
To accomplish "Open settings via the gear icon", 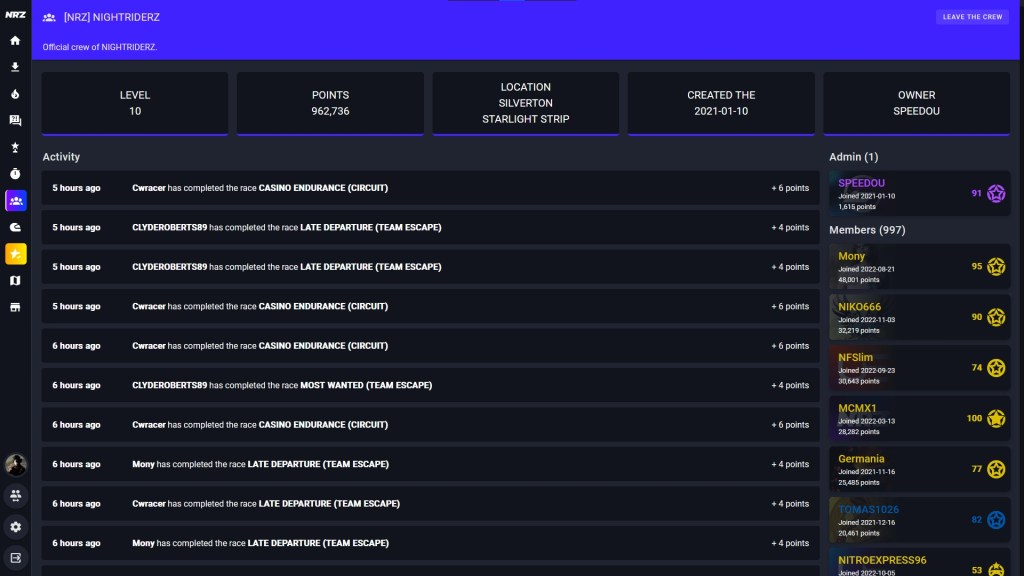I will [x=15, y=527].
